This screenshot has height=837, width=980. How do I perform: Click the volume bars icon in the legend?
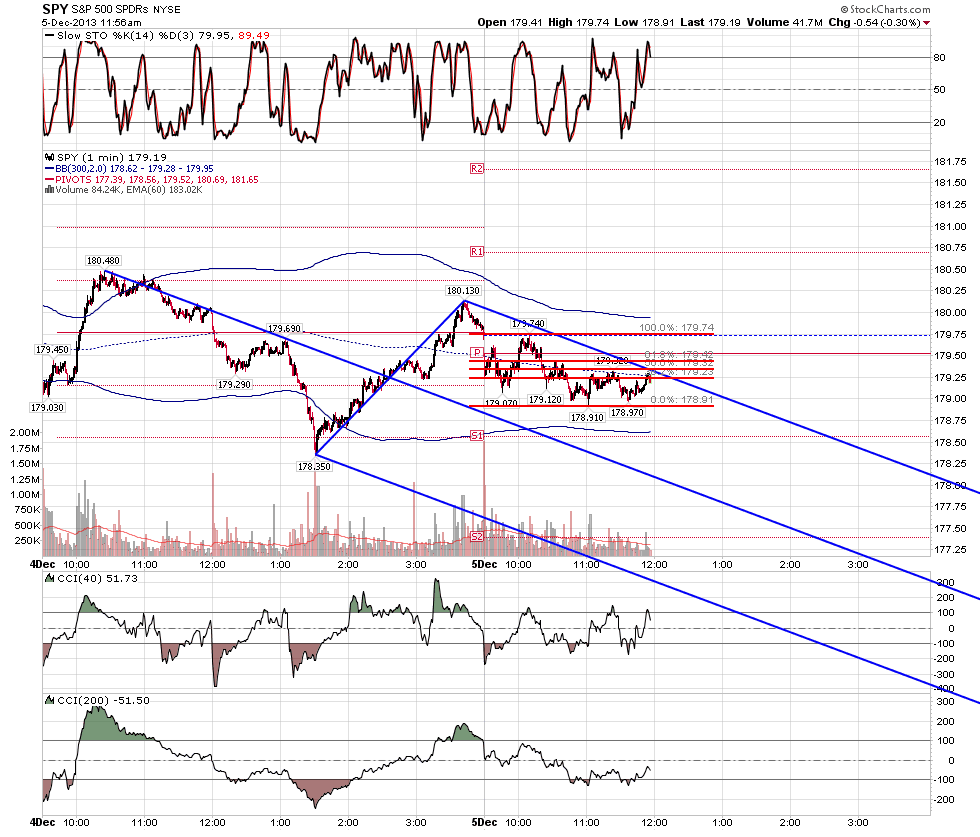pos(49,189)
